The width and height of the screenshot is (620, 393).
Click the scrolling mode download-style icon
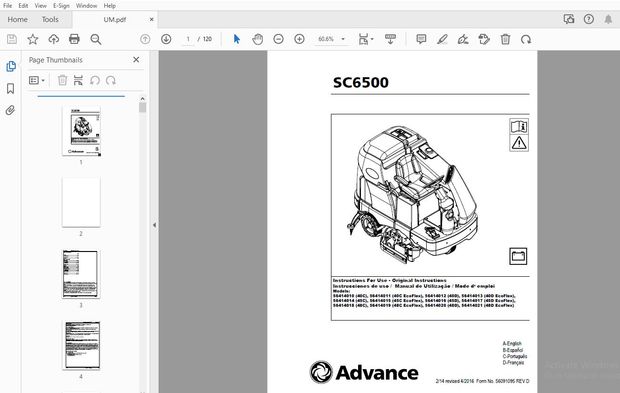coord(390,39)
